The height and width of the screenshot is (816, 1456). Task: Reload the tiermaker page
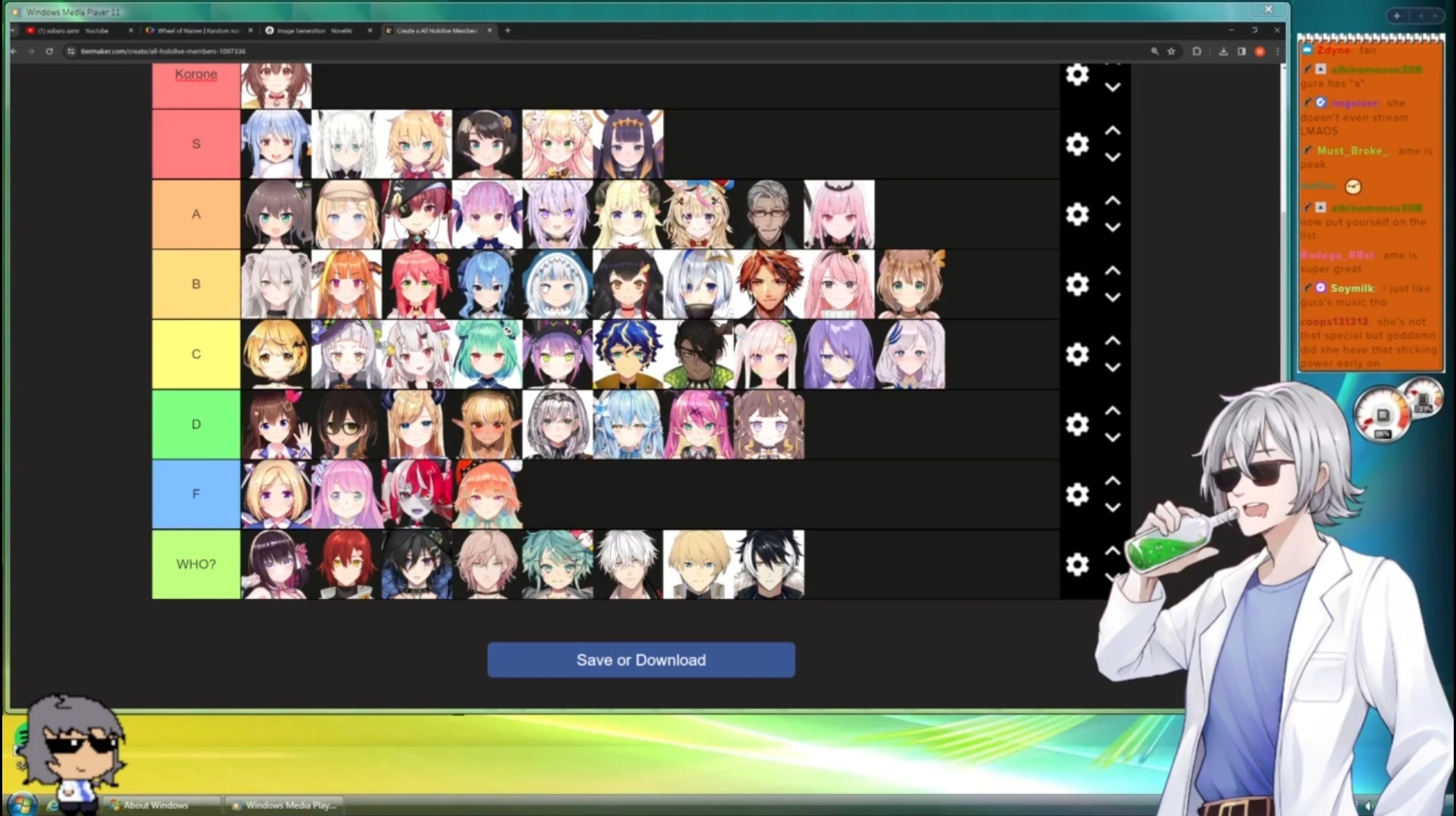pyautogui.click(x=49, y=51)
